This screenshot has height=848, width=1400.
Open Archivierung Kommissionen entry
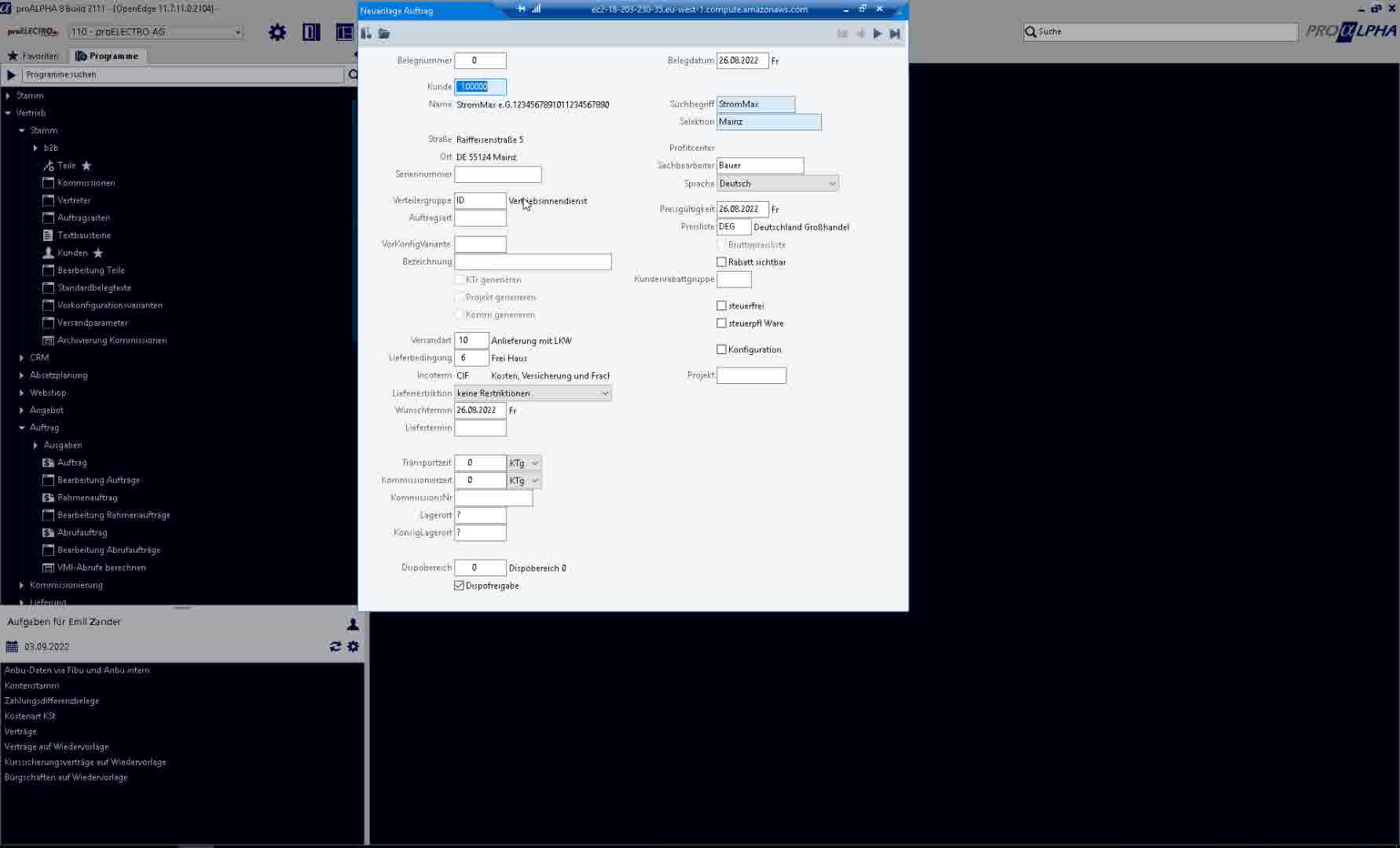(112, 340)
